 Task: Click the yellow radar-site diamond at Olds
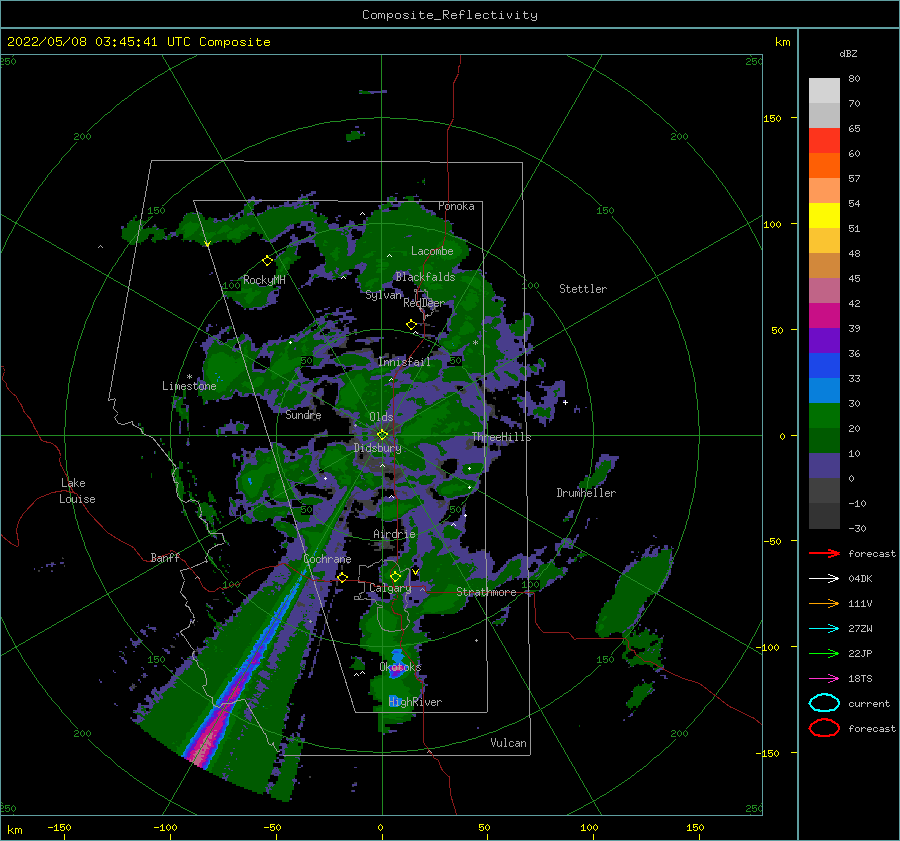point(382,435)
